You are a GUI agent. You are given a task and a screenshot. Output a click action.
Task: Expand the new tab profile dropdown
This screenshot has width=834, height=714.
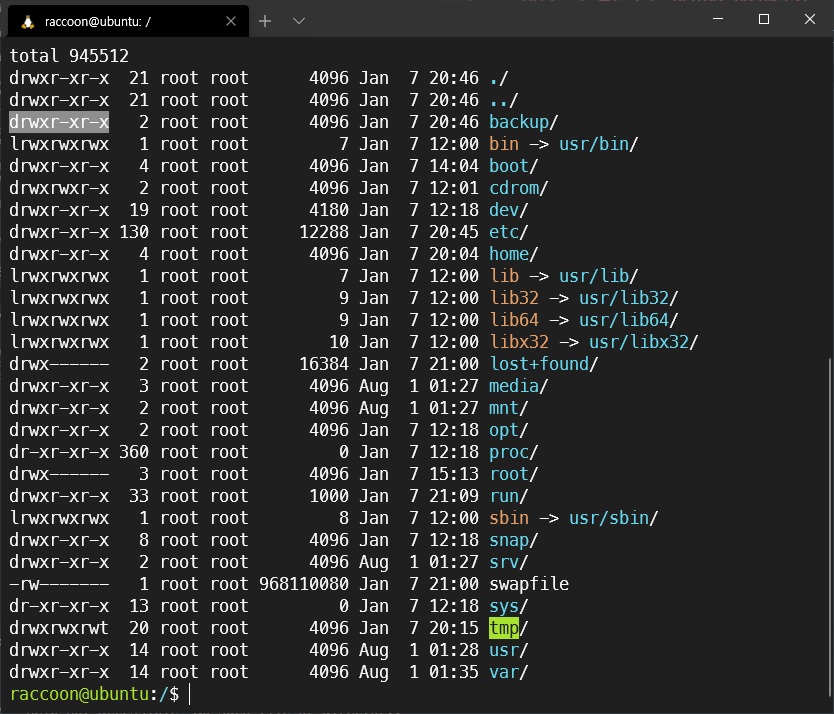(299, 21)
